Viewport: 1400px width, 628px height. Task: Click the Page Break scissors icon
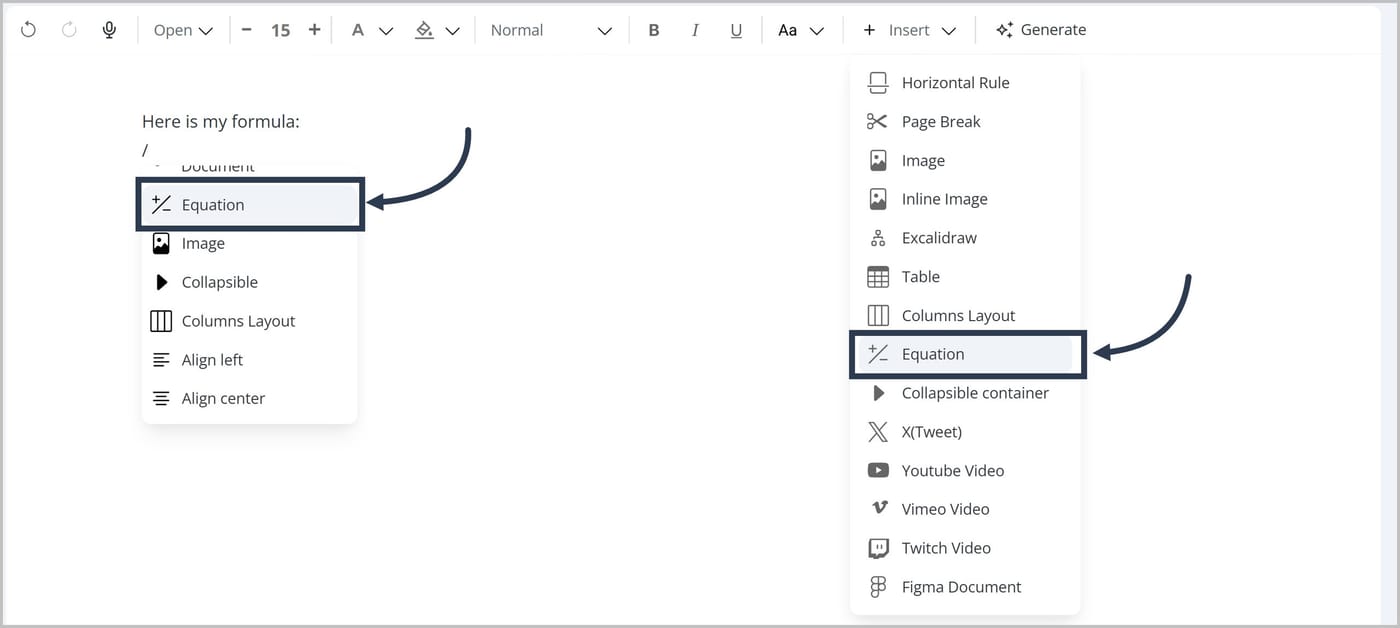(x=878, y=122)
